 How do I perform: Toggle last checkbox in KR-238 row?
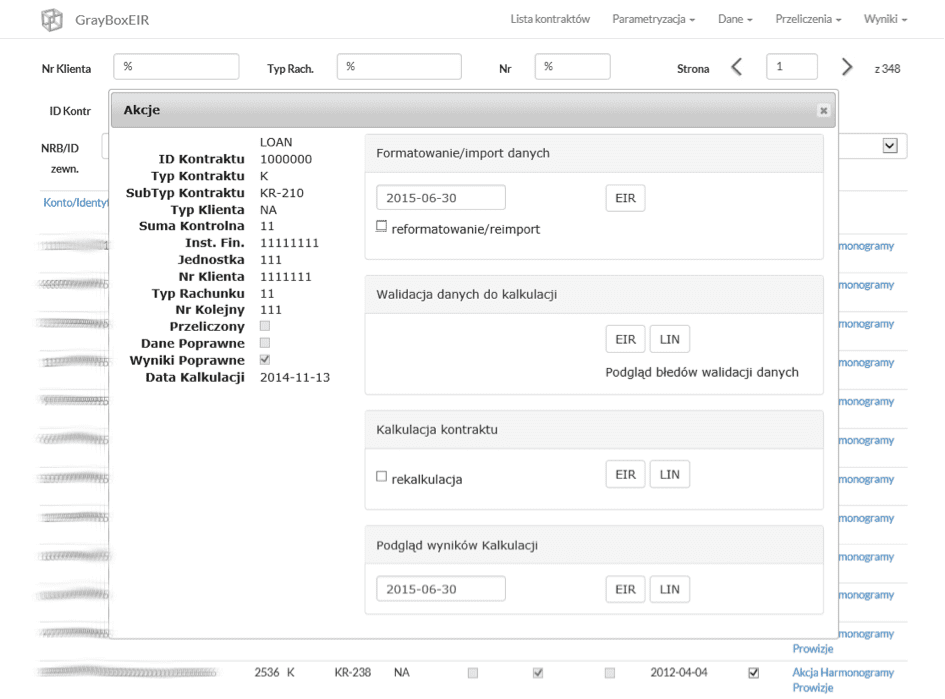coord(753,672)
